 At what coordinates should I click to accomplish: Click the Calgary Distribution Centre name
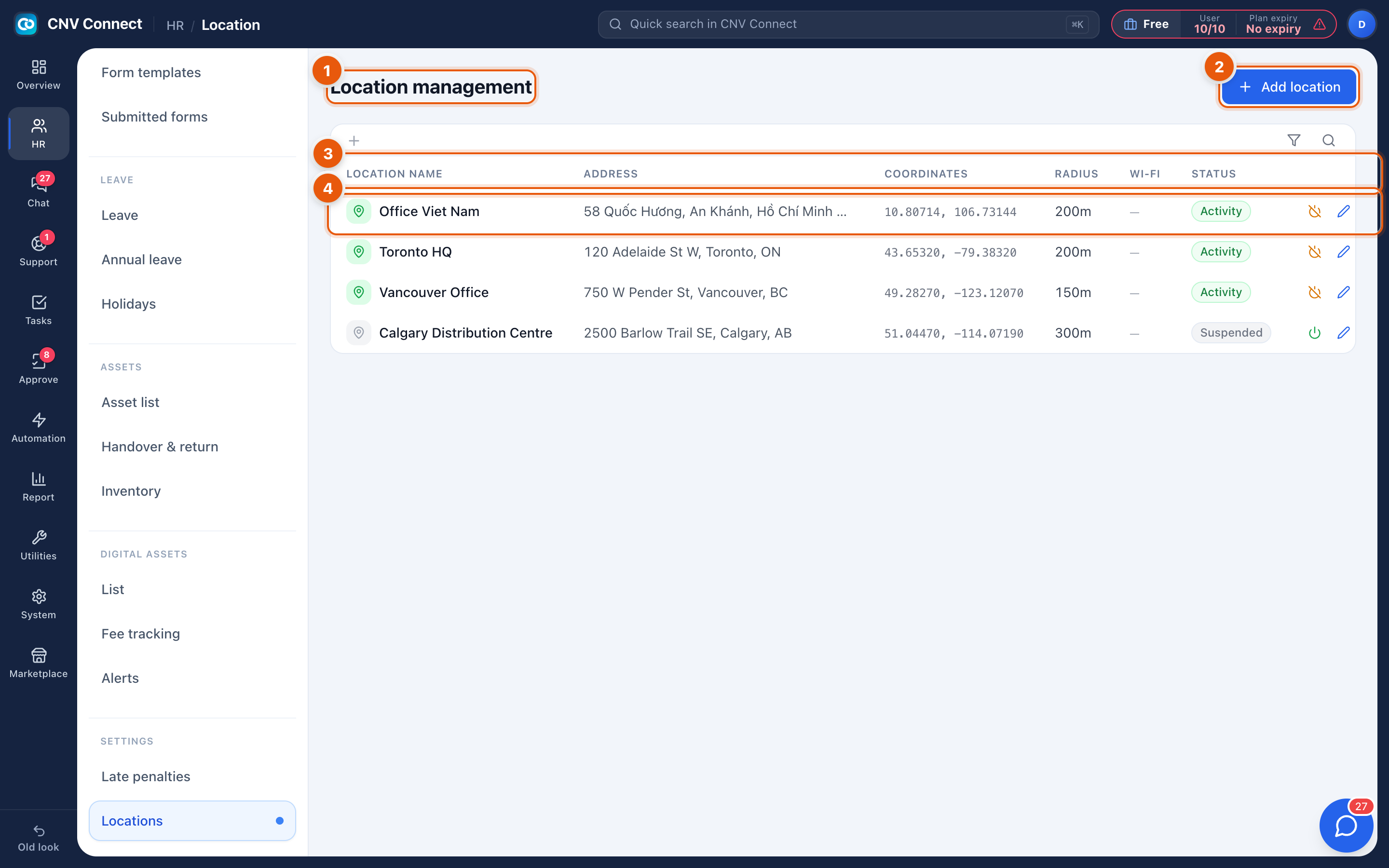point(465,333)
